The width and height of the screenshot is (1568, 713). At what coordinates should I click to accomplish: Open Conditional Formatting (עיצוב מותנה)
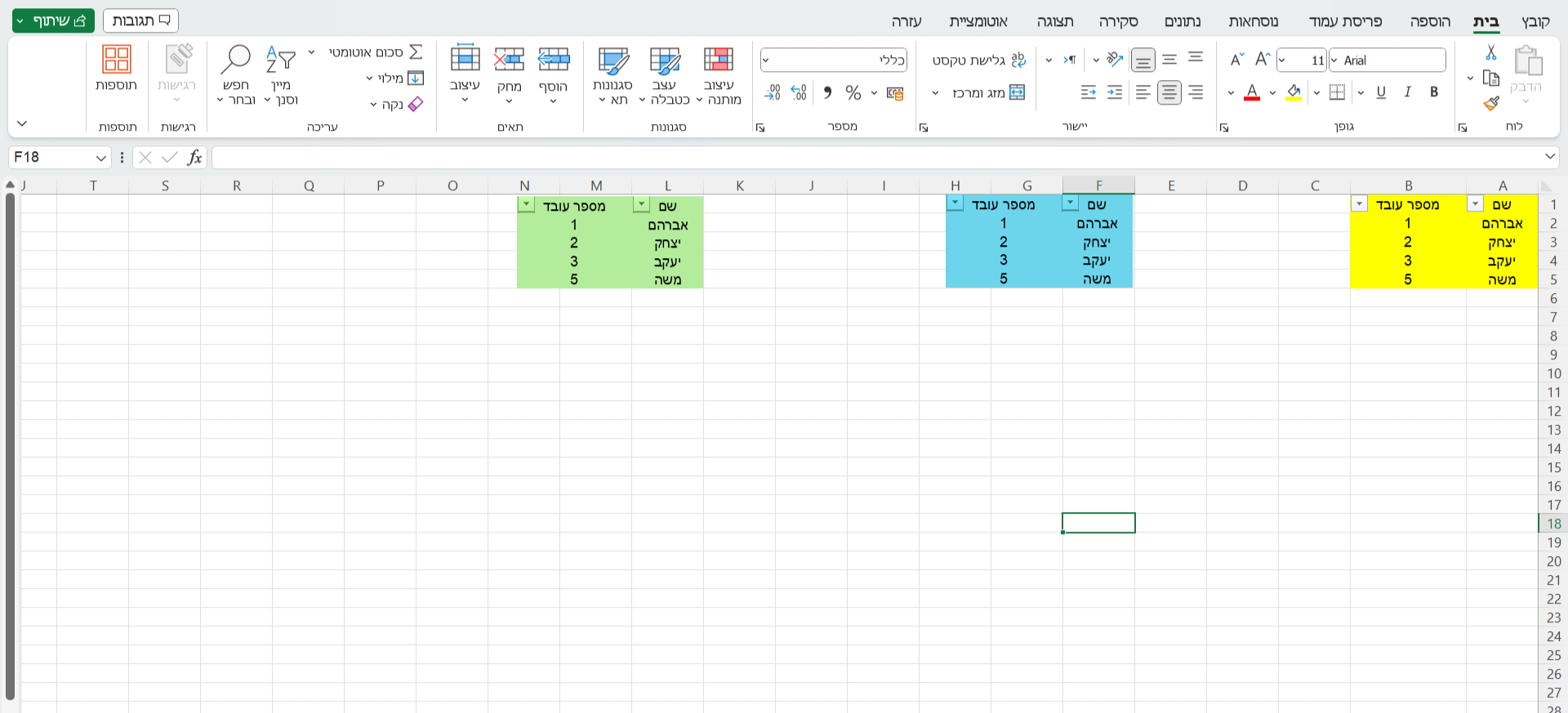pos(719,75)
